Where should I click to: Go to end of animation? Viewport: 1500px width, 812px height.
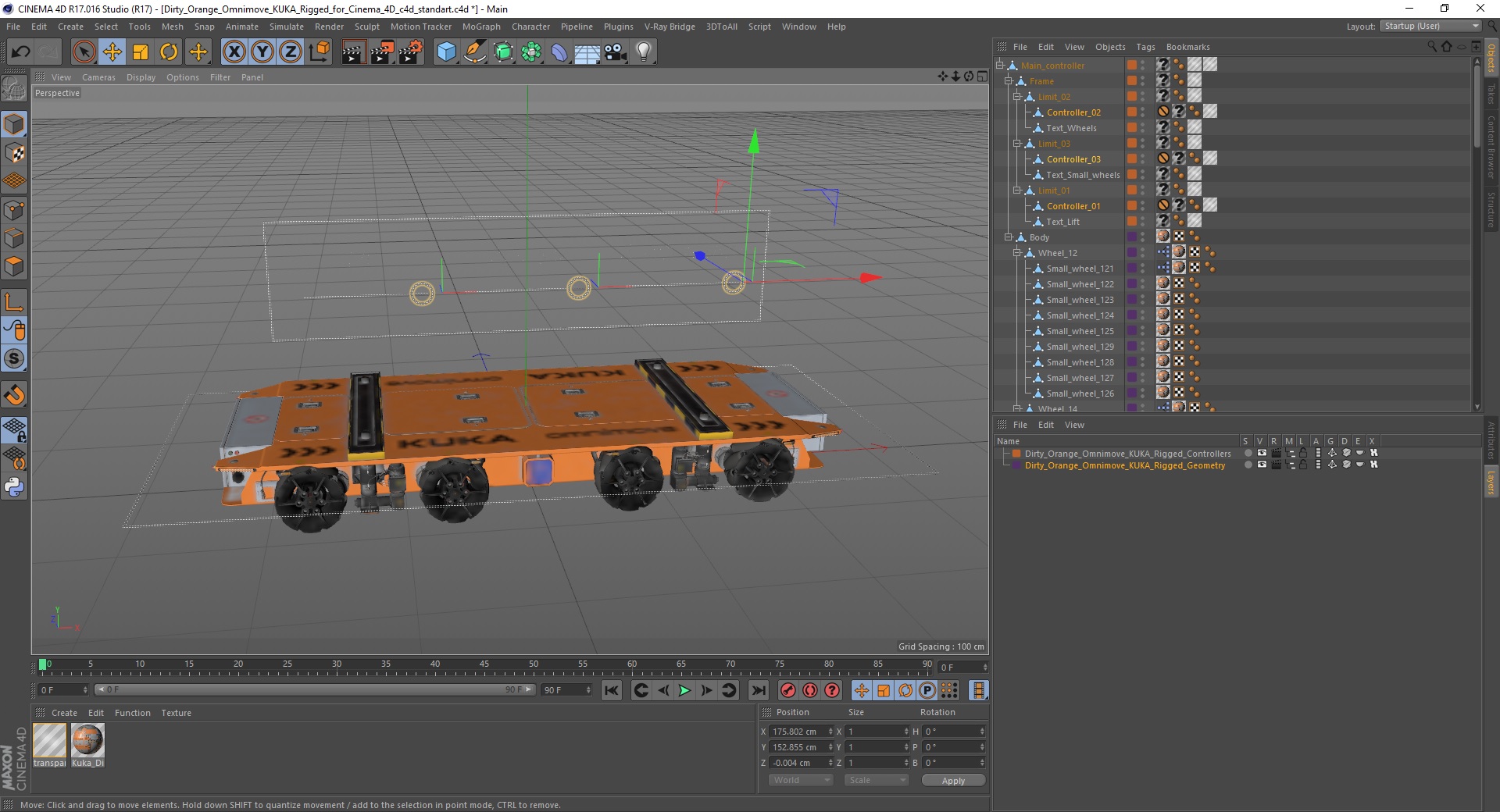pos(759,690)
